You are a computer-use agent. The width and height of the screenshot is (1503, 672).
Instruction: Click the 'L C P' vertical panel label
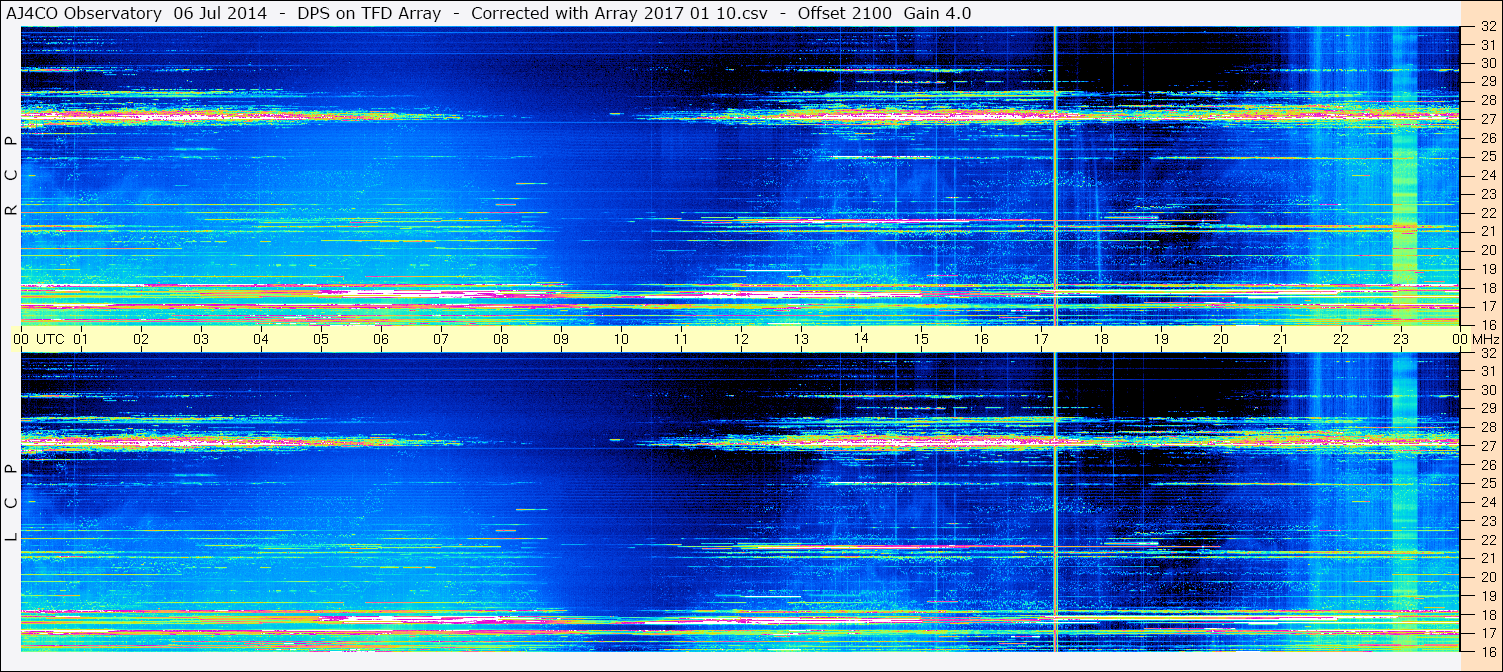click(x=12, y=503)
